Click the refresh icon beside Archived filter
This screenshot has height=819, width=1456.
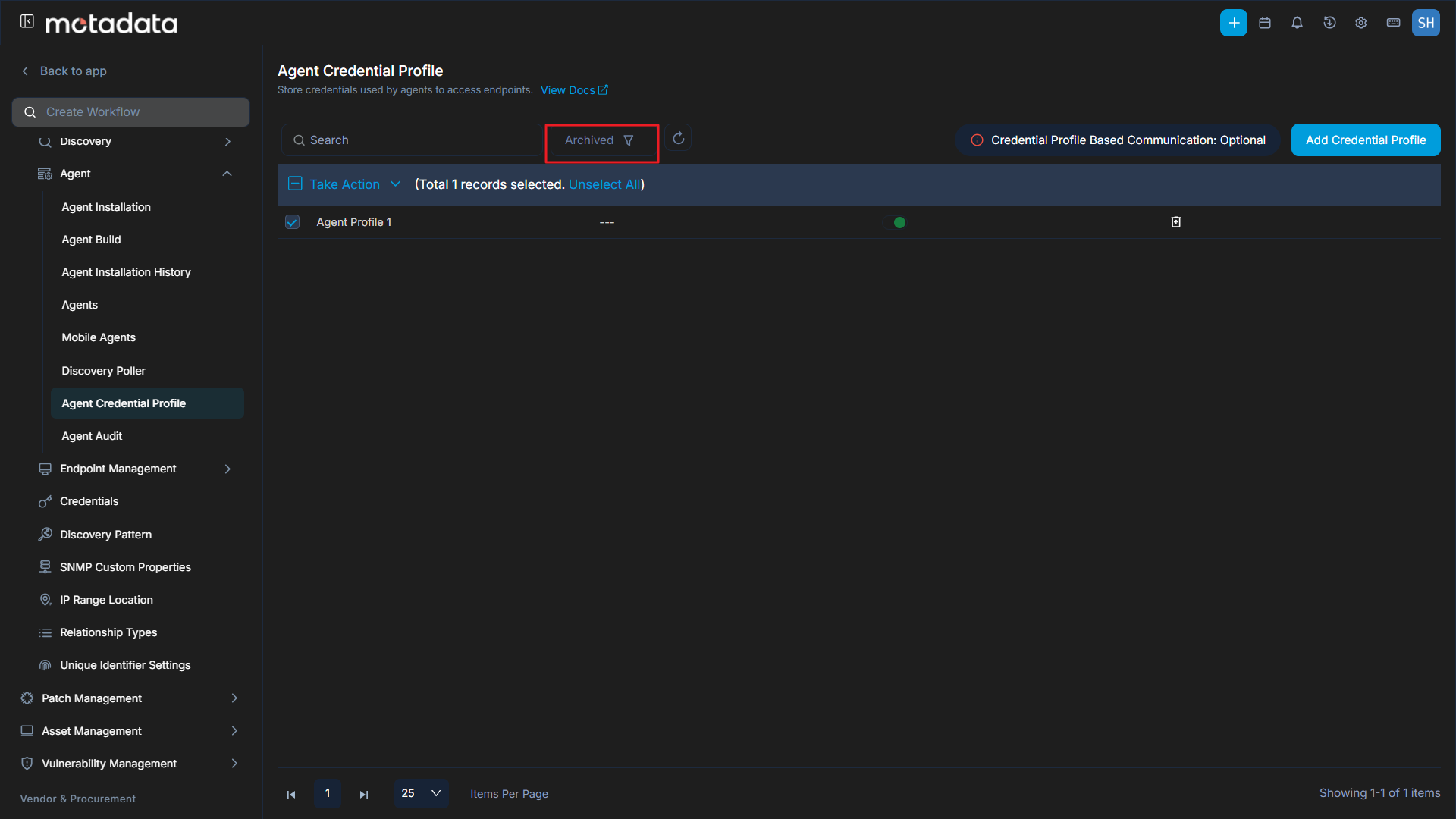[x=678, y=138]
